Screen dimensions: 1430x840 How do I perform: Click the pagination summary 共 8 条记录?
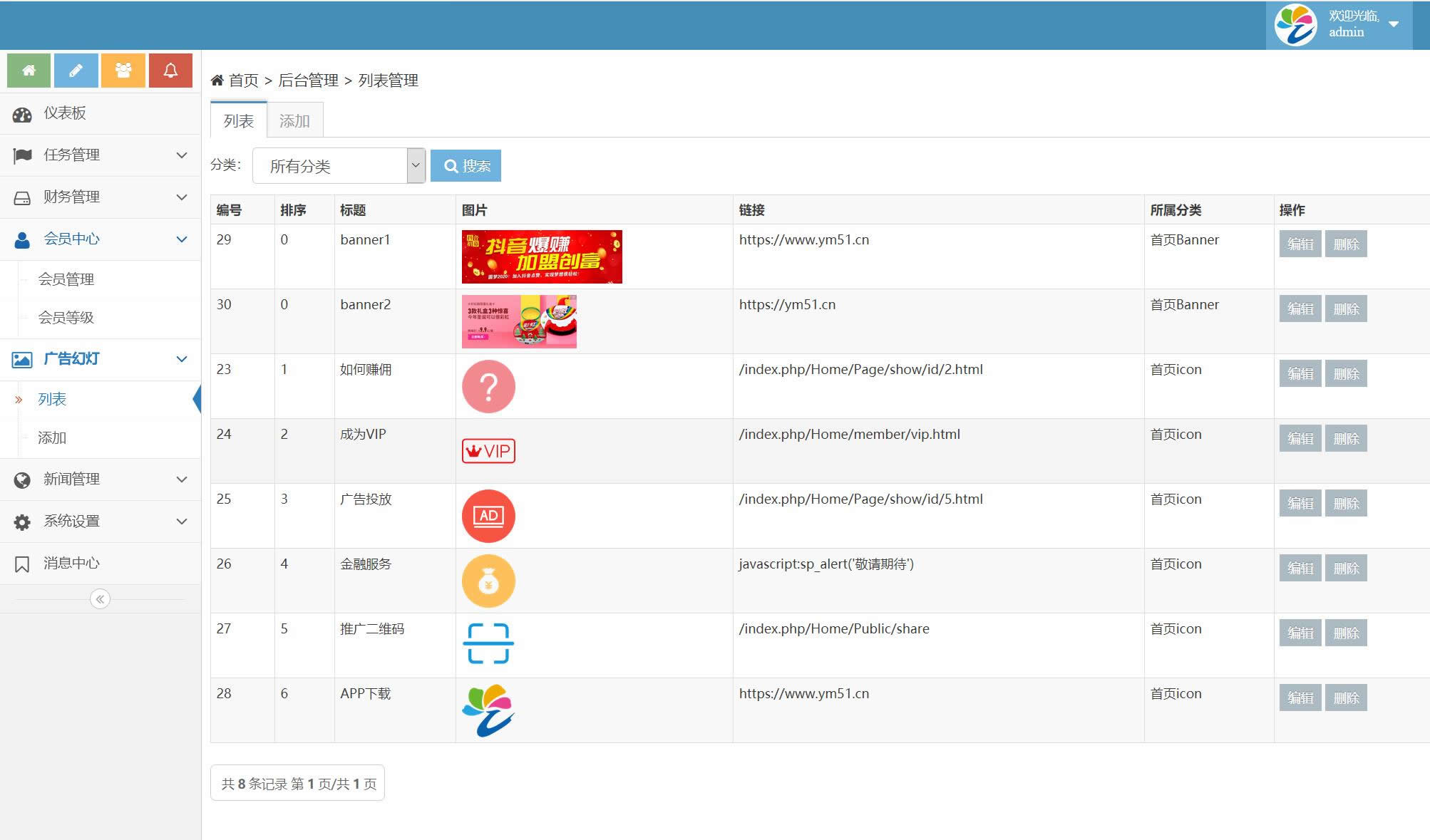297,784
